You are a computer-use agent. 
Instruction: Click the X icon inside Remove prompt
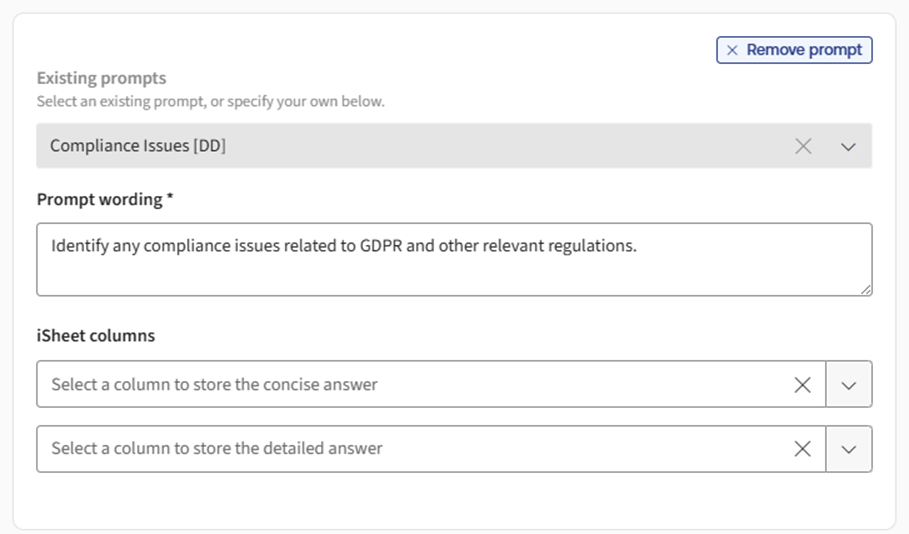[733, 50]
